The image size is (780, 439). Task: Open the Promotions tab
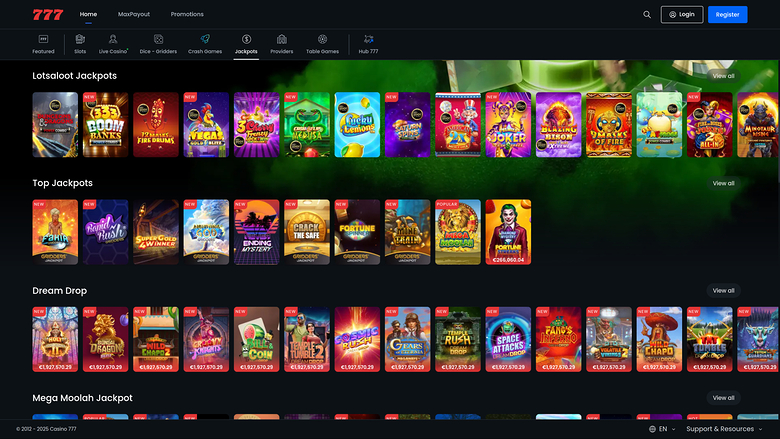[x=187, y=14]
